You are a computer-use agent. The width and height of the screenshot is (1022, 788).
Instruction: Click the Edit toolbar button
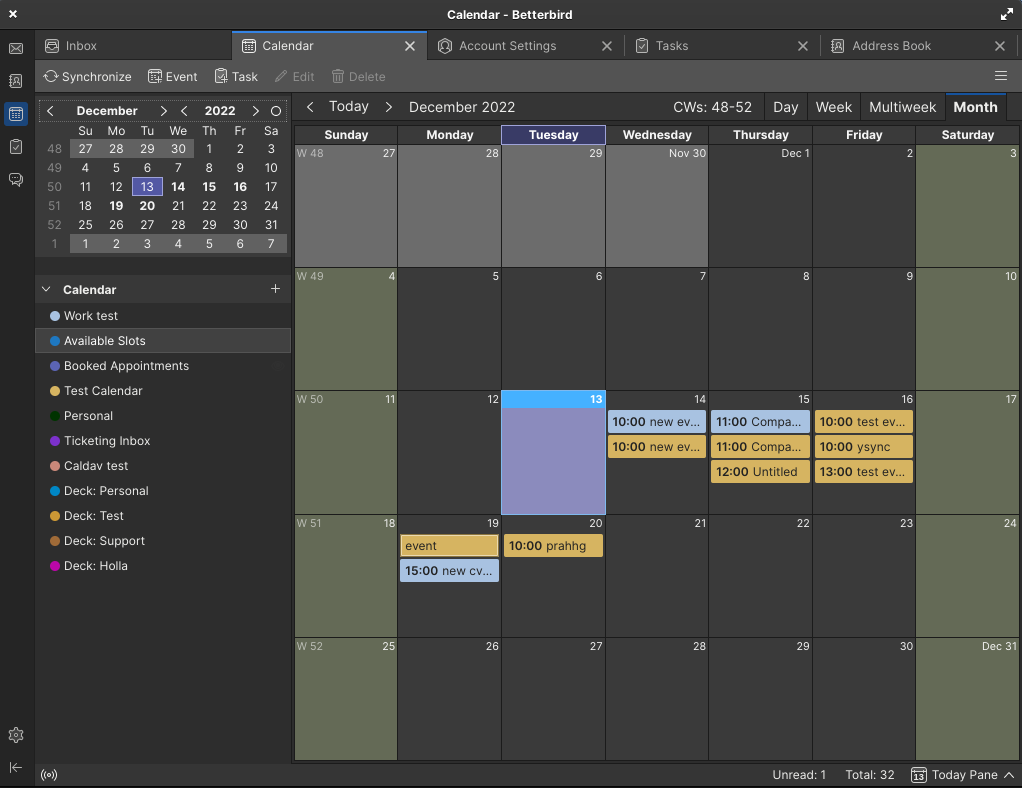295,77
